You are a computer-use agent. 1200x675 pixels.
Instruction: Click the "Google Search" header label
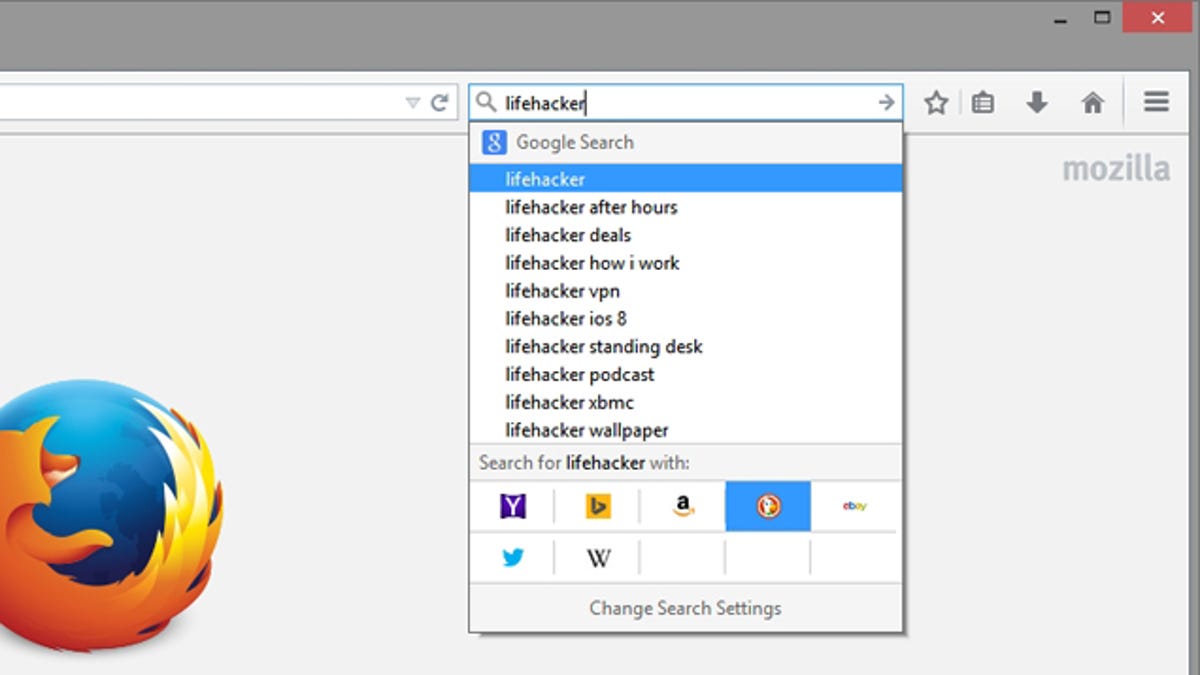575,142
